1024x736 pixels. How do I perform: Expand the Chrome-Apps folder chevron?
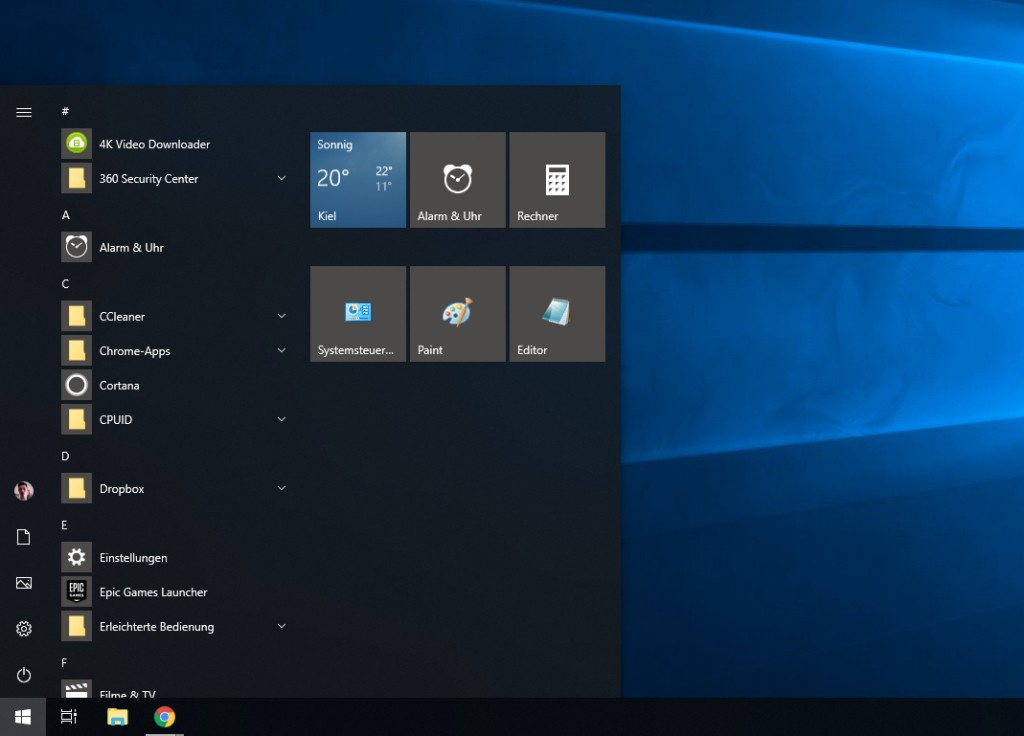281,351
